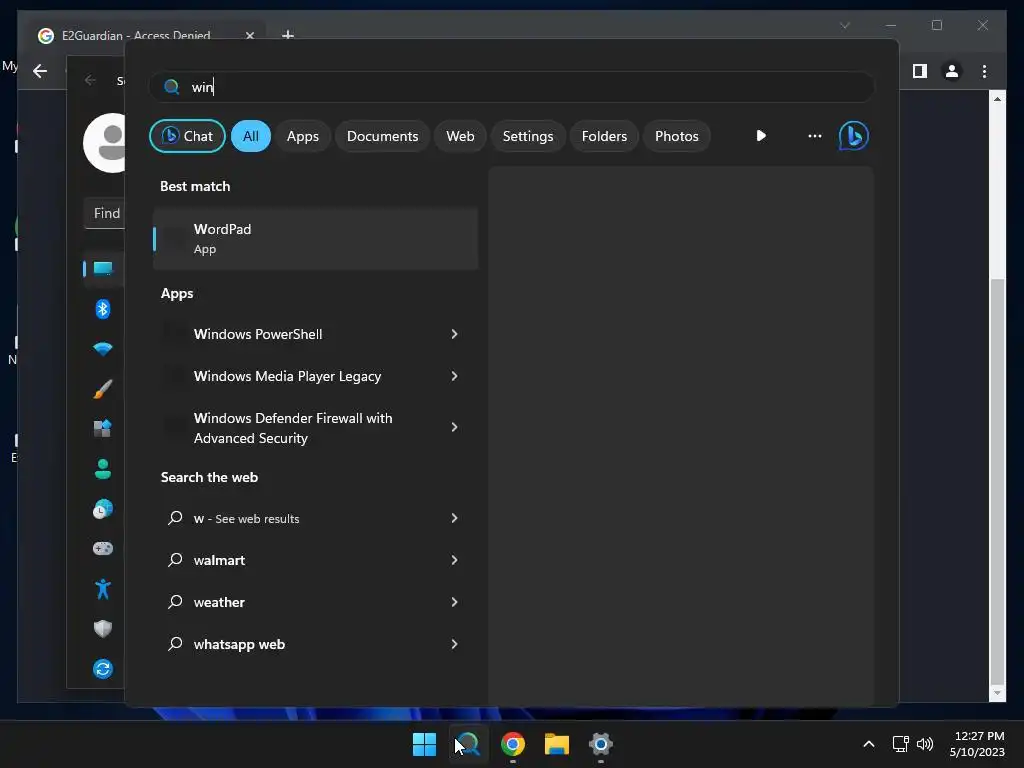Screen dimensions: 1024x768
Task: Open the volume speaker tray icon
Action: click(x=925, y=744)
